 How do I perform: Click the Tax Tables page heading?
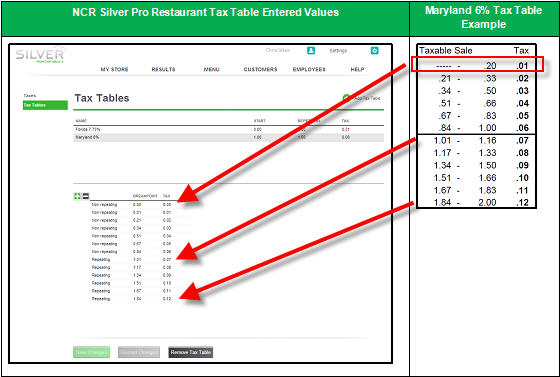(102, 98)
